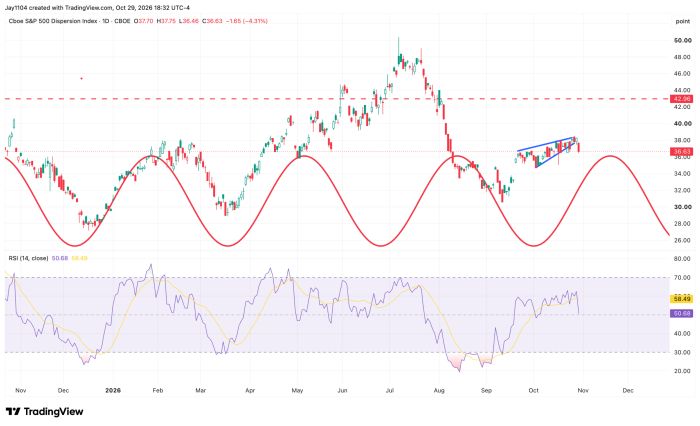Click the TradingView logo at the bottom

44,411
